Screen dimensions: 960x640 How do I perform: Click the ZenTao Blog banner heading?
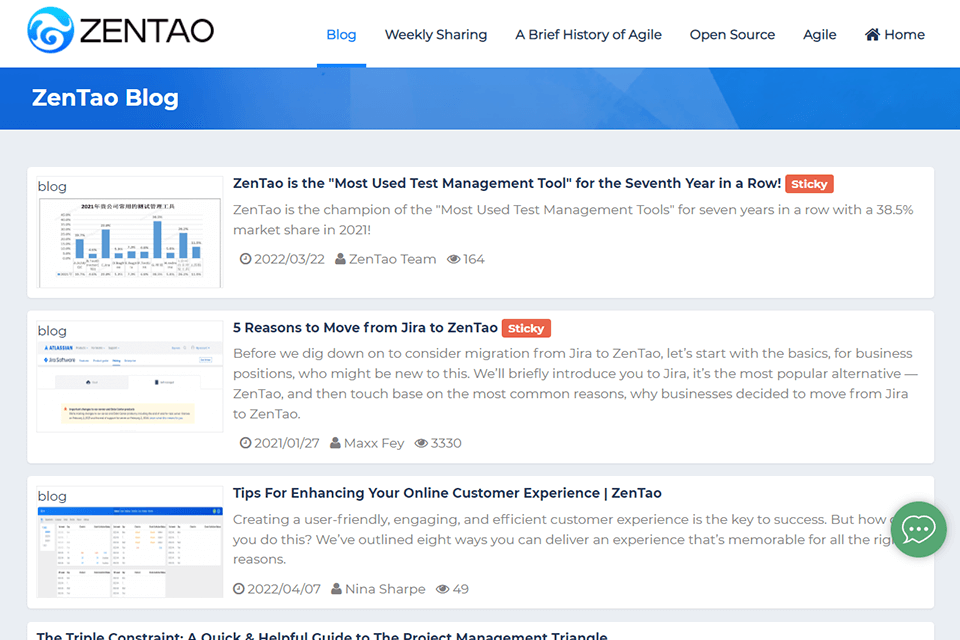click(105, 98)
